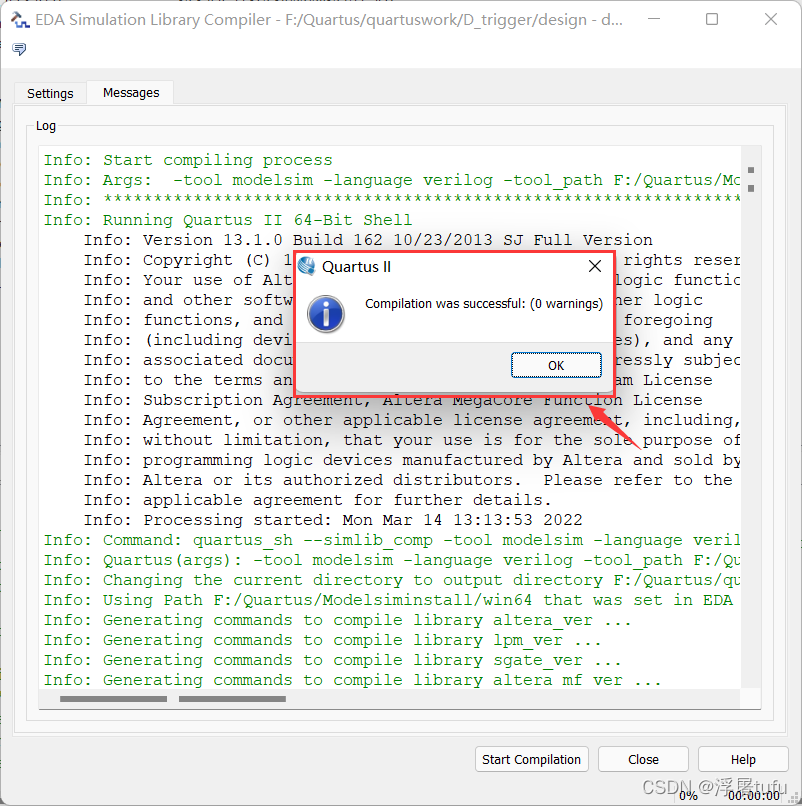The width and height of the screenshot is (802, 806).
Task: Click the Start Compilation button
Action: click(532, 759)
